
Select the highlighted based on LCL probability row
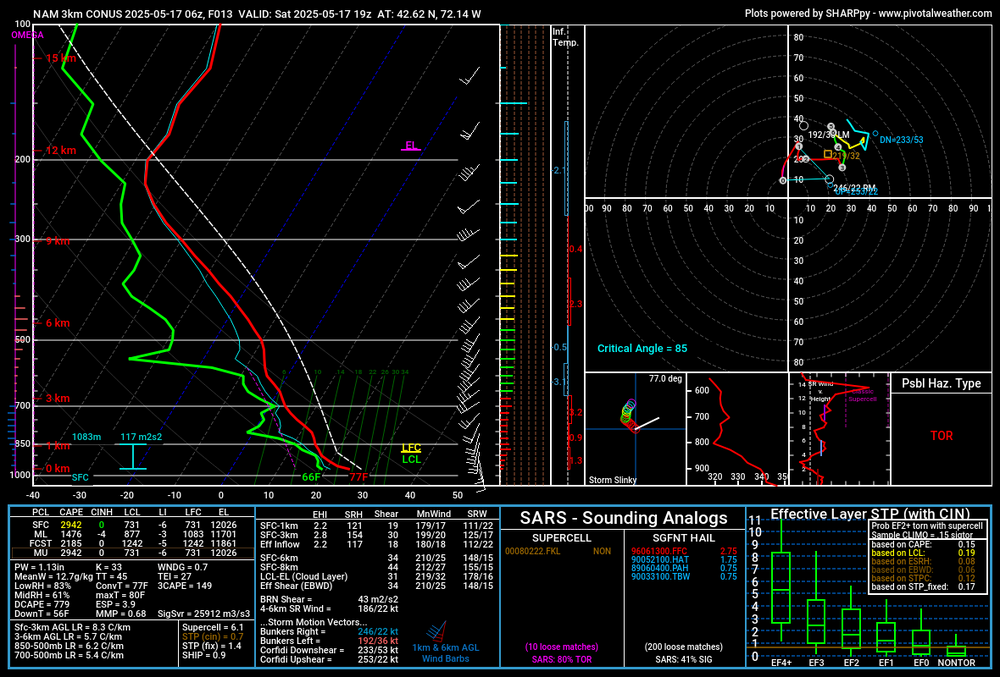tap(923, 553)
